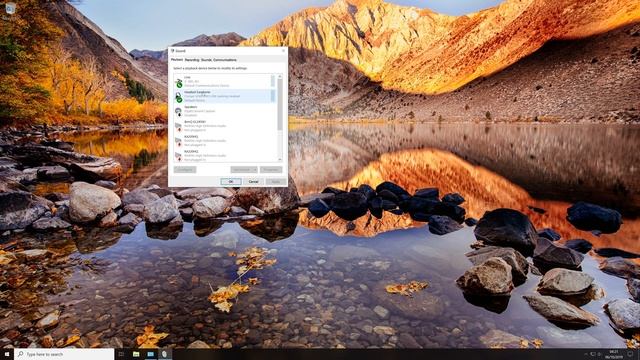Click the taskbar search box

[x=64, y=354]
